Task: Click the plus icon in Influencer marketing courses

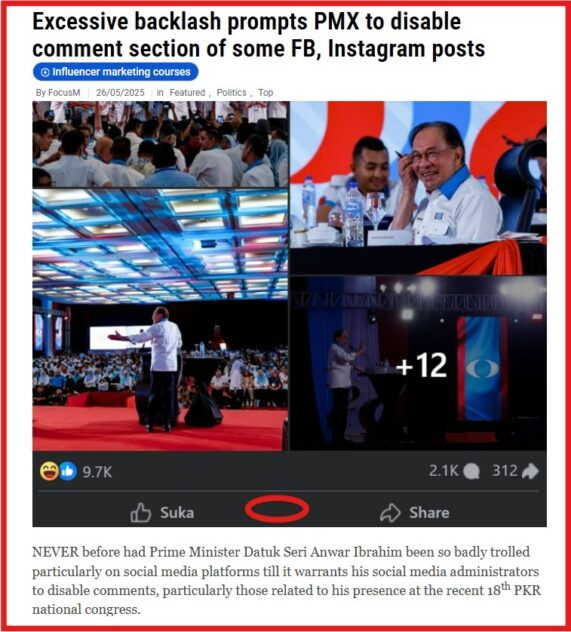Action: click(x=46, y=72)
